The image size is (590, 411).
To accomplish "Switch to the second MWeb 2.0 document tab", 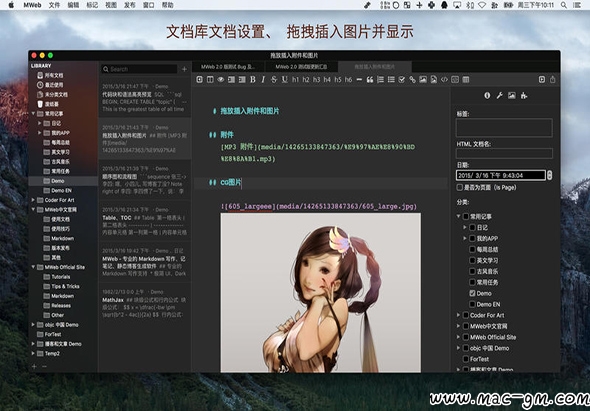I will [301, 67].
